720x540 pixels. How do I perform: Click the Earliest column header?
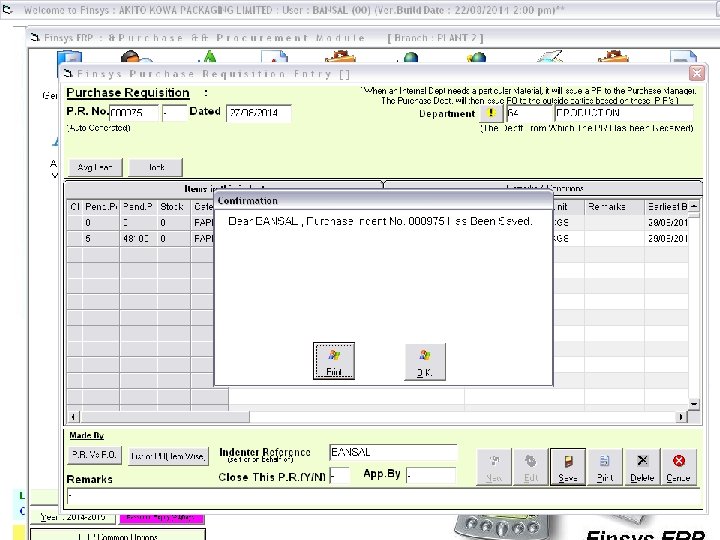coord(667,207)
